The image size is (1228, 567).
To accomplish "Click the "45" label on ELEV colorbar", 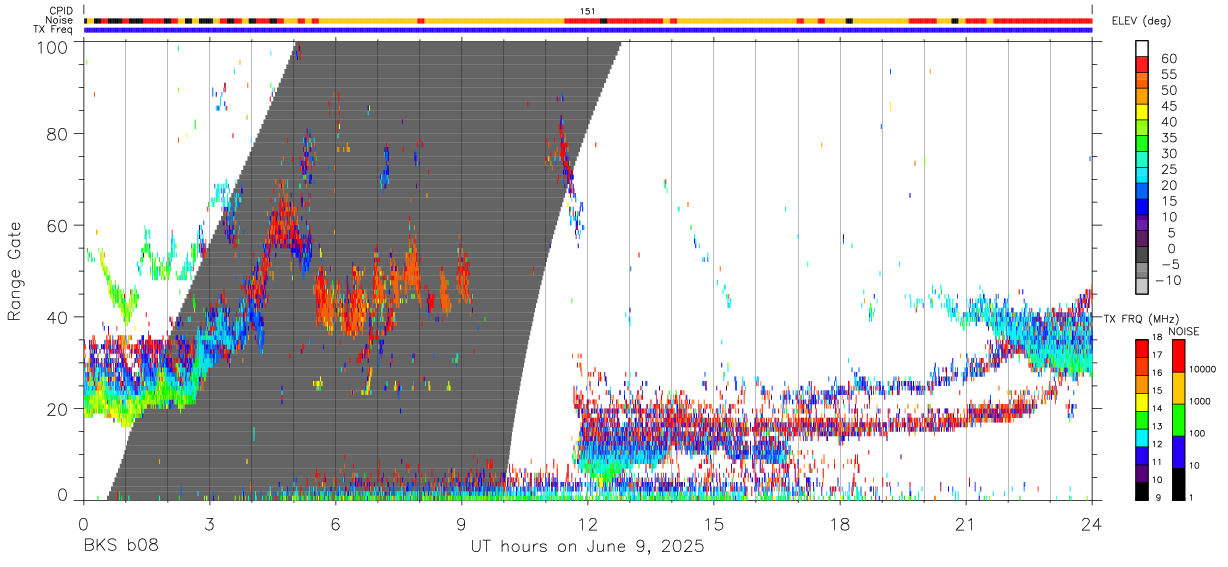I will (x=1169, y=106).
